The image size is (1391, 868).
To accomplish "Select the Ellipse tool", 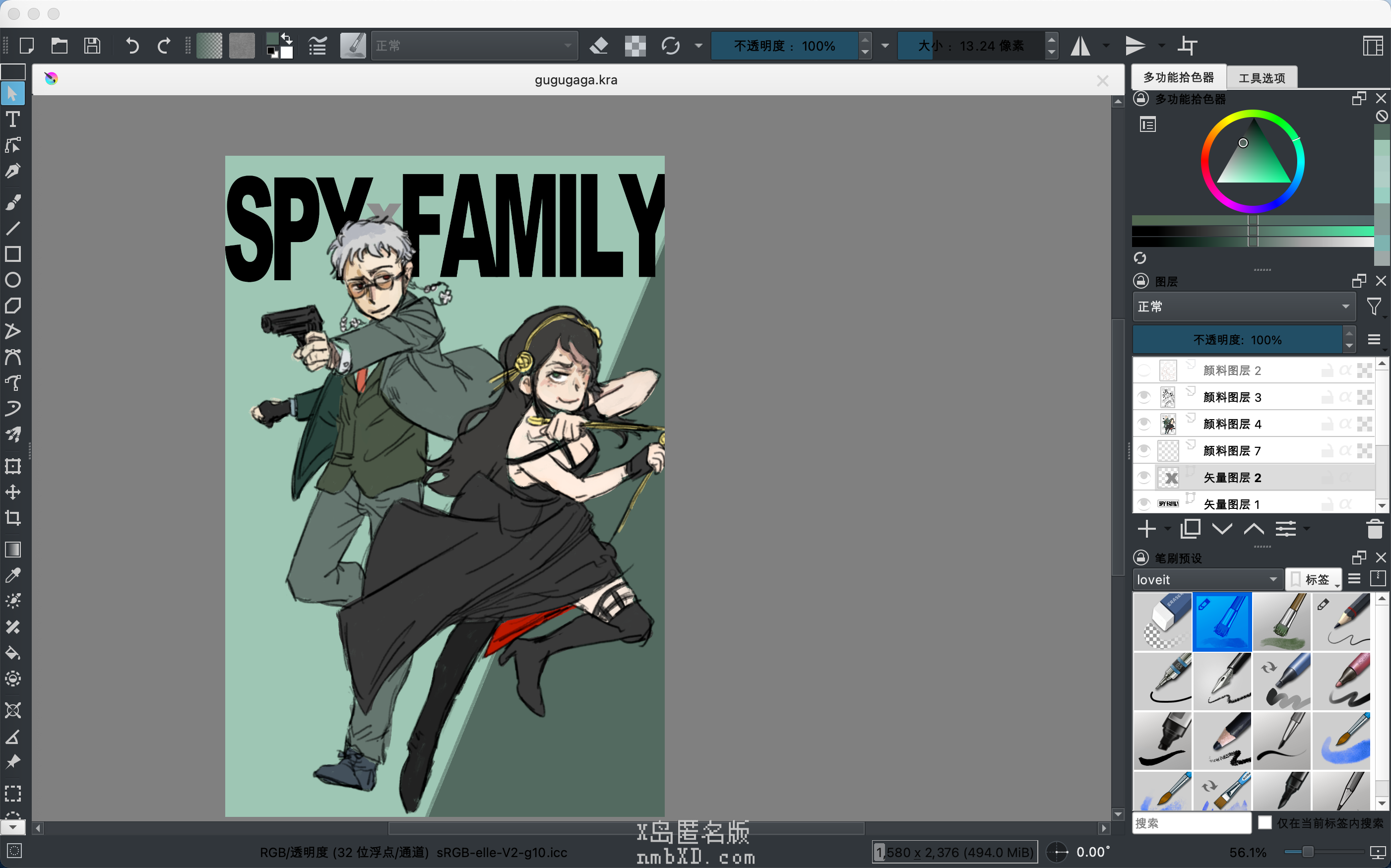I will [12, 280].
